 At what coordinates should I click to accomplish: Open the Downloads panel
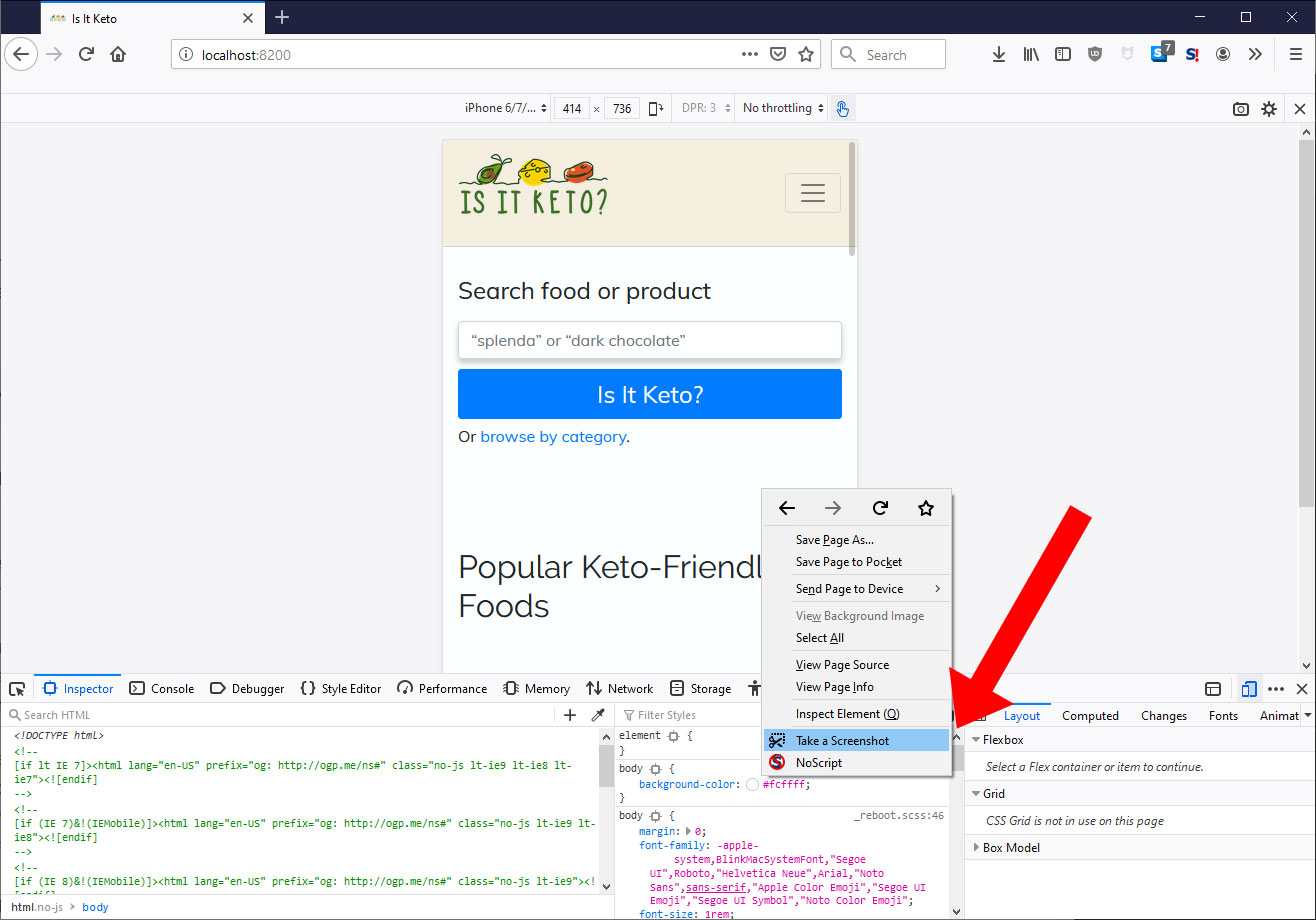(998, 55)
